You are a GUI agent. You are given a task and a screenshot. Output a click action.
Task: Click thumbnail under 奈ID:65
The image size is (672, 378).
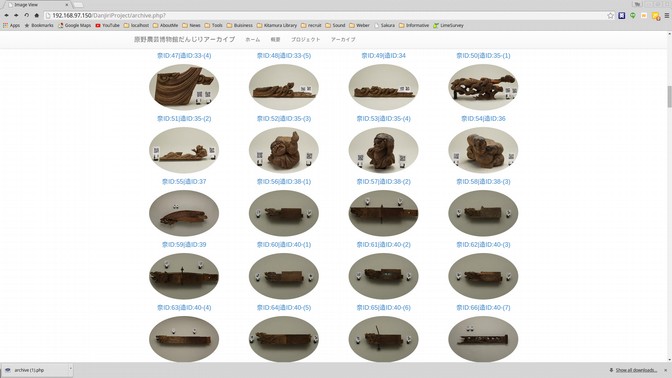click(384, 339)
